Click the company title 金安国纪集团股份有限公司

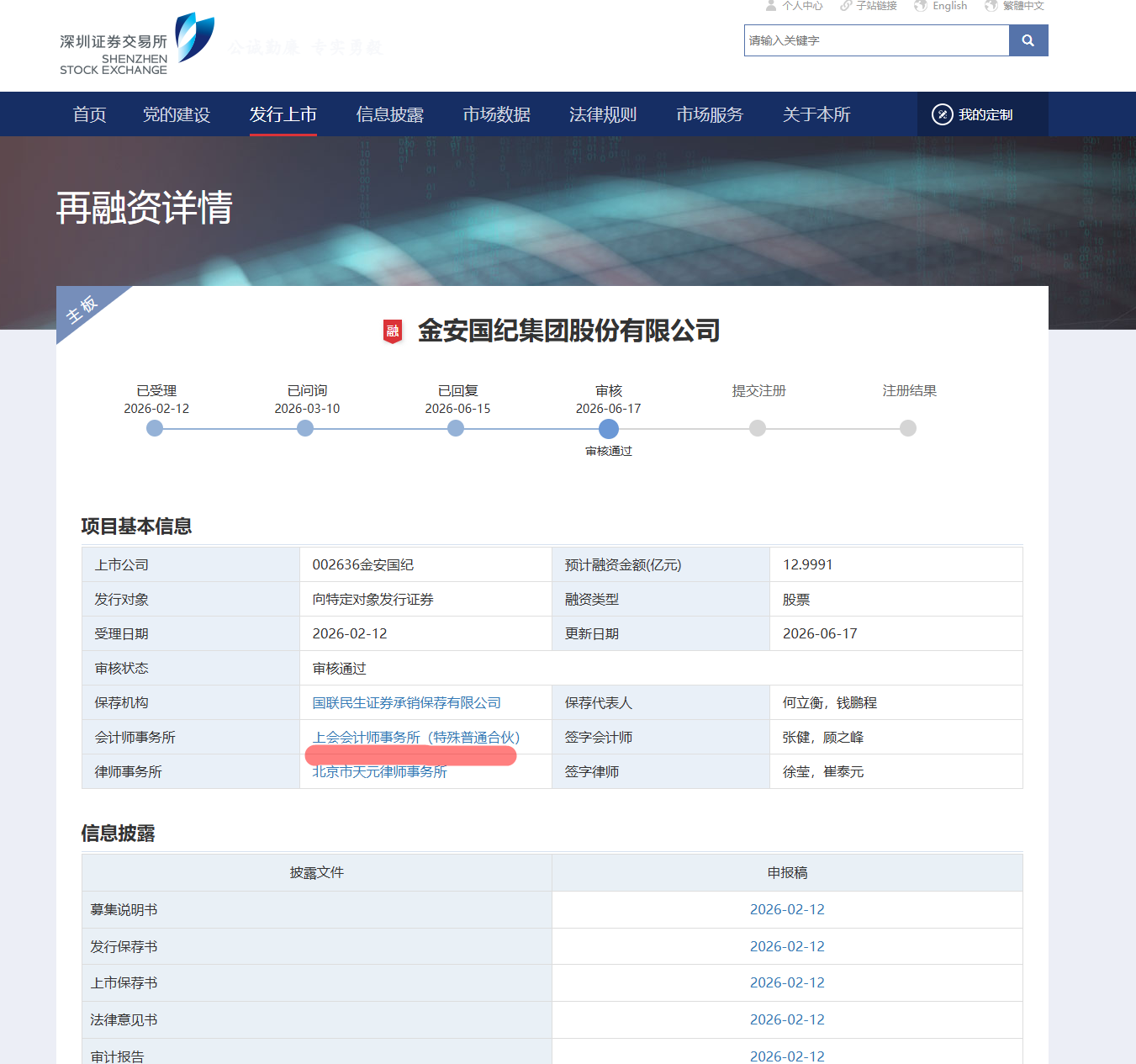point(569,331)
